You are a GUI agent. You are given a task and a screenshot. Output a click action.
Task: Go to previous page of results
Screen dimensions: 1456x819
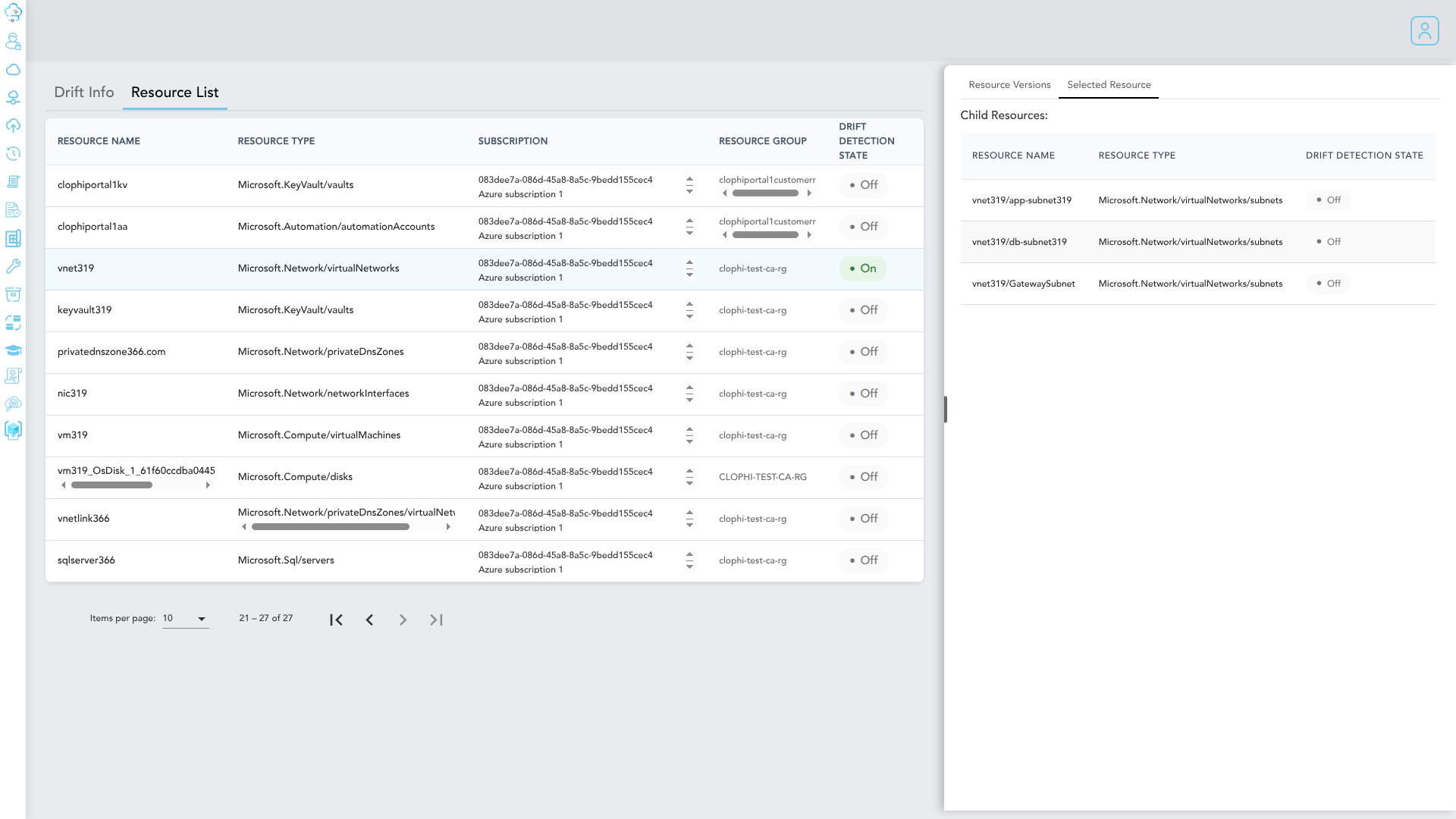(x=369, y=620)
